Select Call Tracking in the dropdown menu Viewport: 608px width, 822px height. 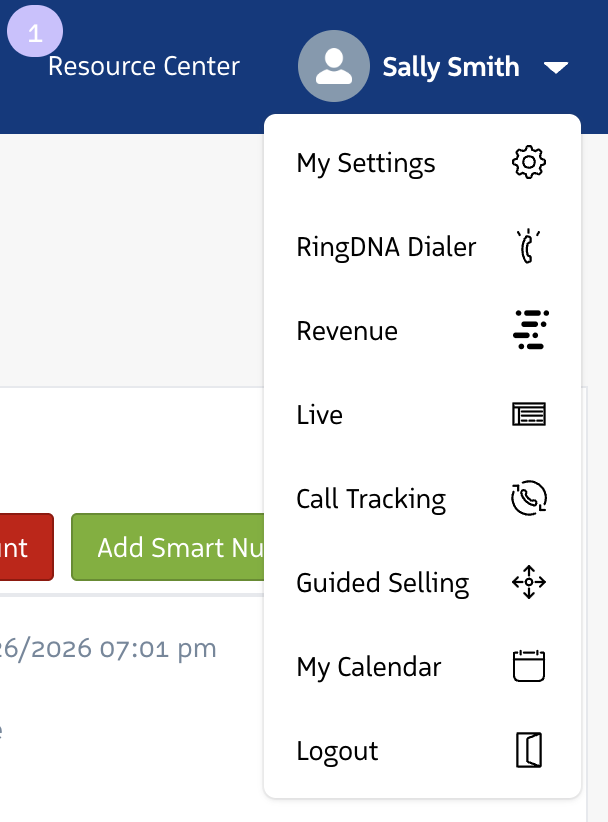371,498
